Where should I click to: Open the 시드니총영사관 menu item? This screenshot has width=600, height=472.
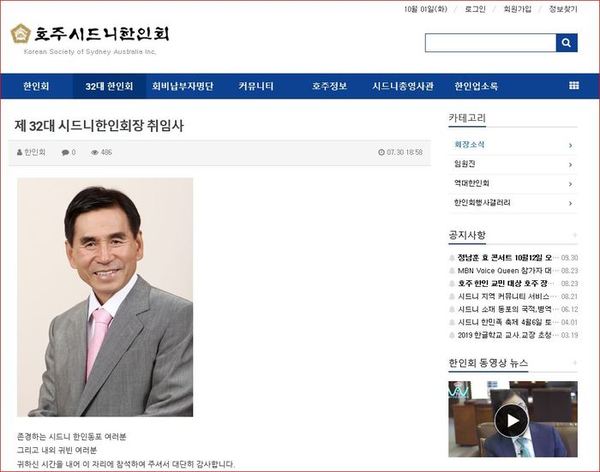[403, 86]
